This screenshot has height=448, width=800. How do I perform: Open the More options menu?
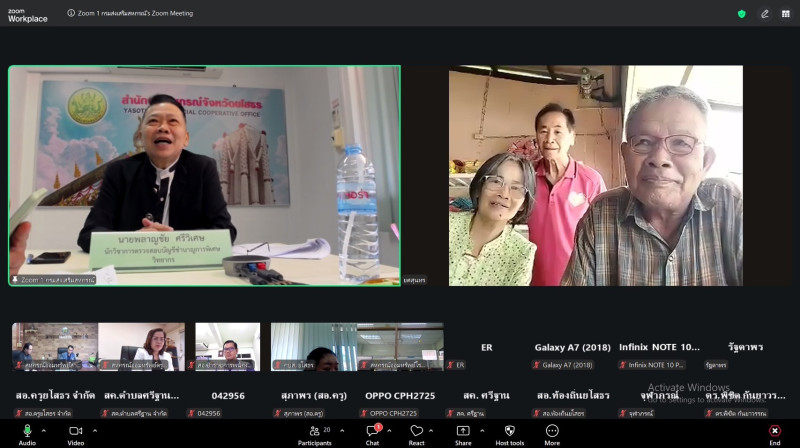click(552, 431)
